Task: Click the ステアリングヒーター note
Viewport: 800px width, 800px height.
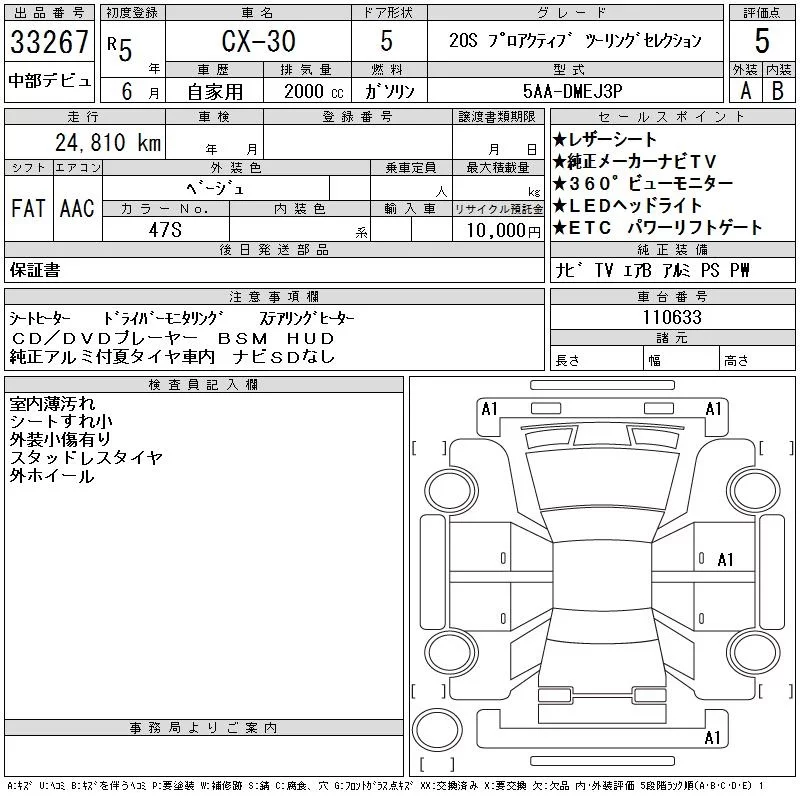Action: pyautogui.click(x=307, y=319)
